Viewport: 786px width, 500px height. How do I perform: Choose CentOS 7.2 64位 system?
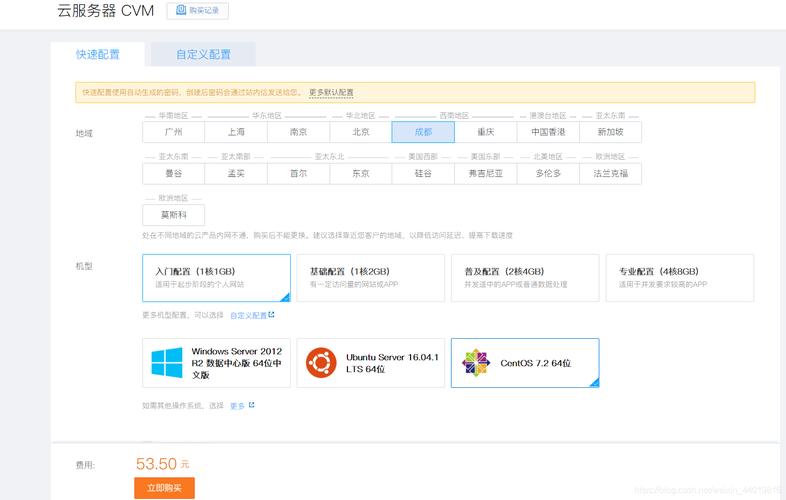point(525,363)
